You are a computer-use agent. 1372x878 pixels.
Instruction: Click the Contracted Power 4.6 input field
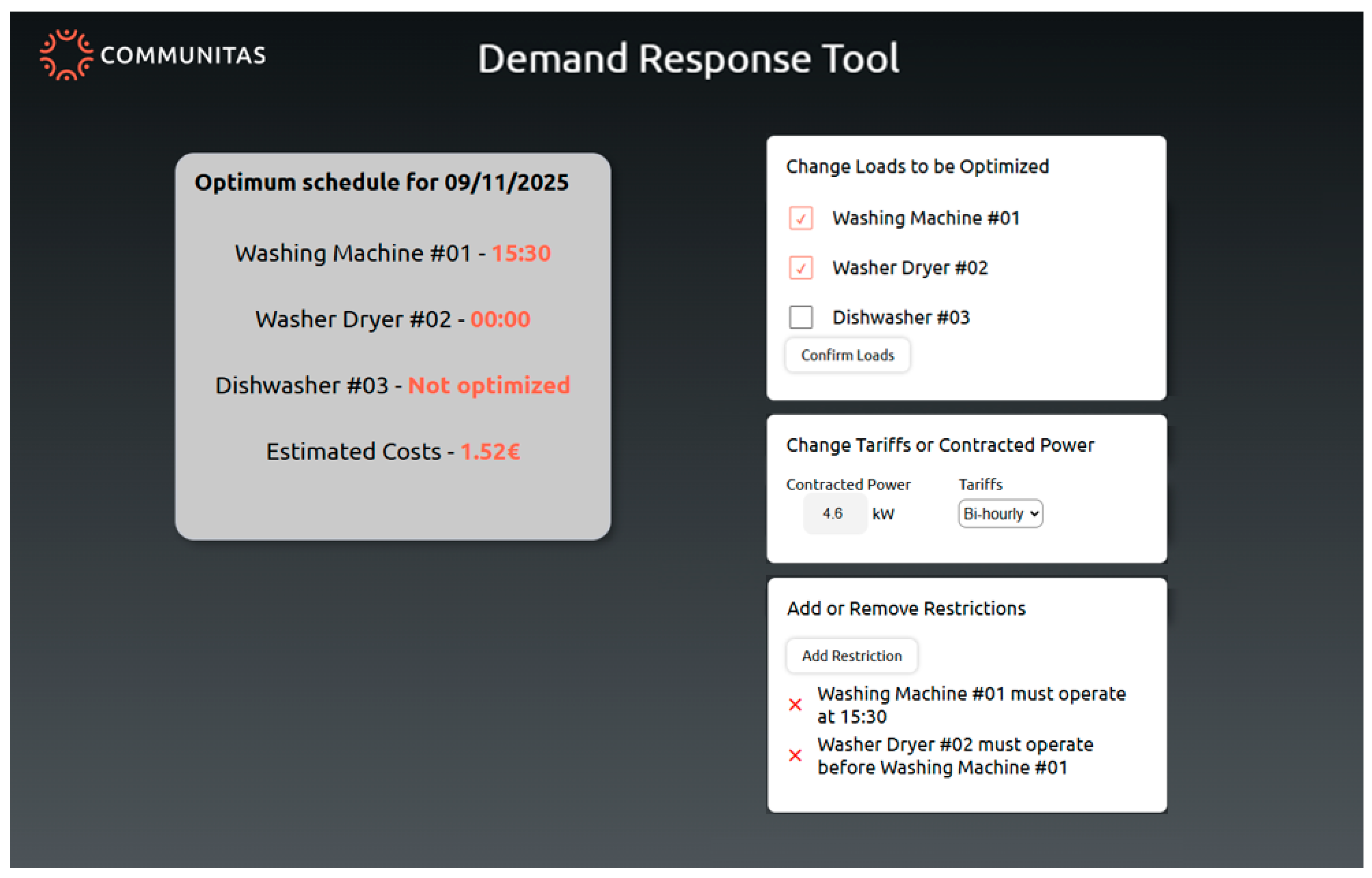pos(835,514)
